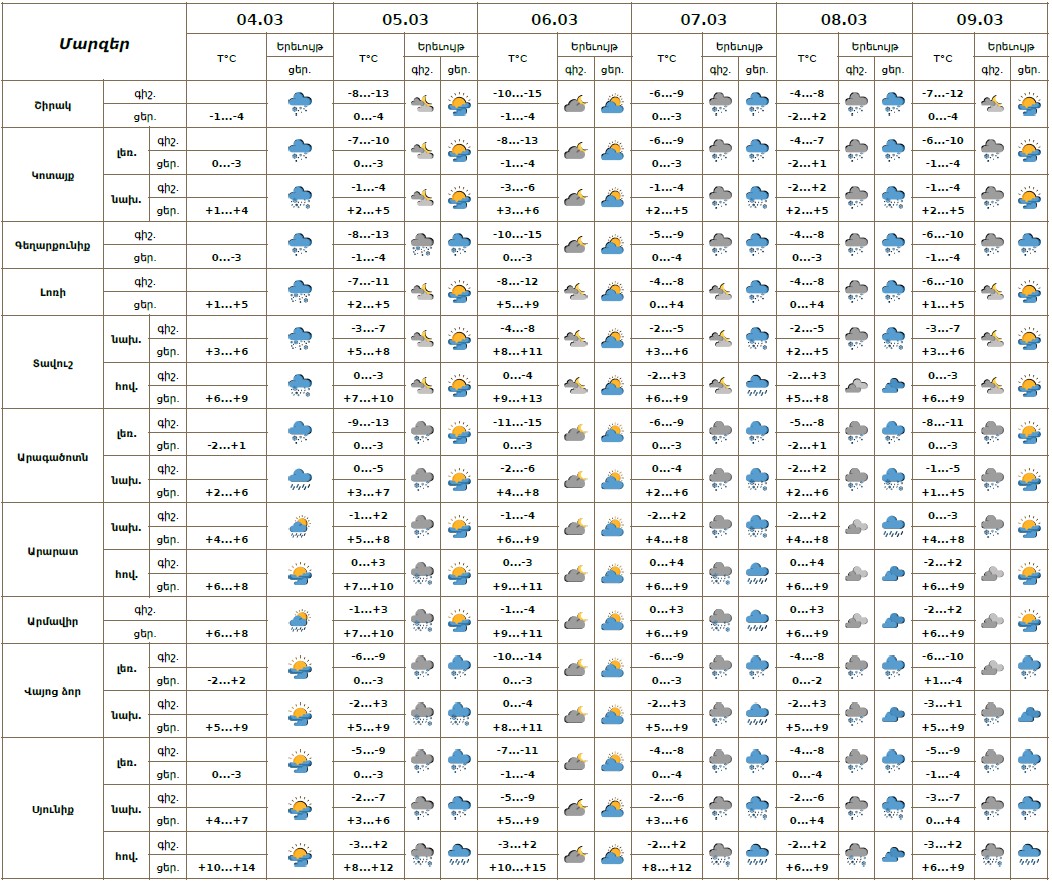
Task: Click Լոռի night weather icon for 05.03
Action: coord(421,292)
